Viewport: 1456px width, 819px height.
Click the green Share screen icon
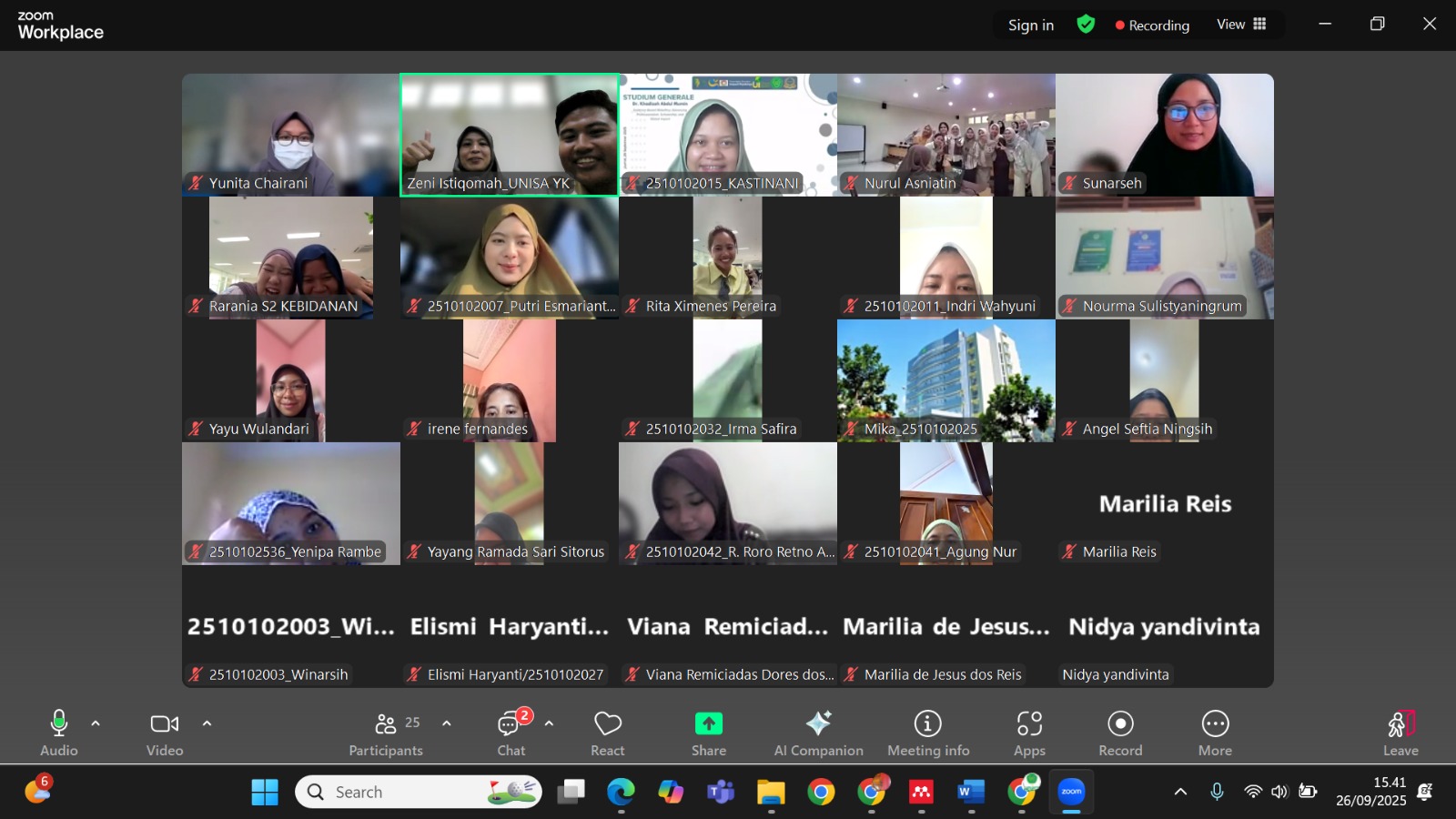tap(708, 723)
